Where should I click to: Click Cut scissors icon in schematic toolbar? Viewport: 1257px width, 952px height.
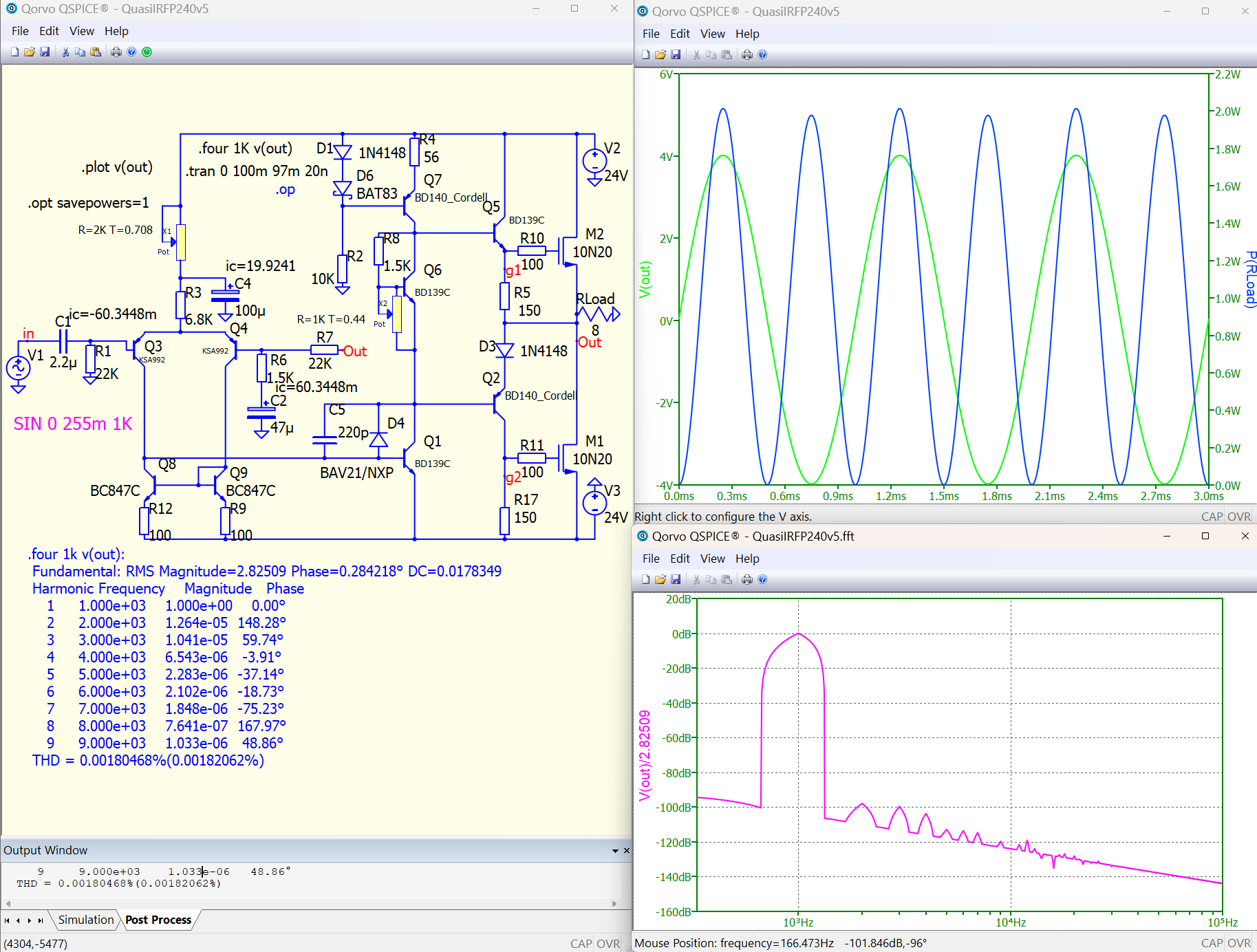pyautogui.click(x=65, y=52)
